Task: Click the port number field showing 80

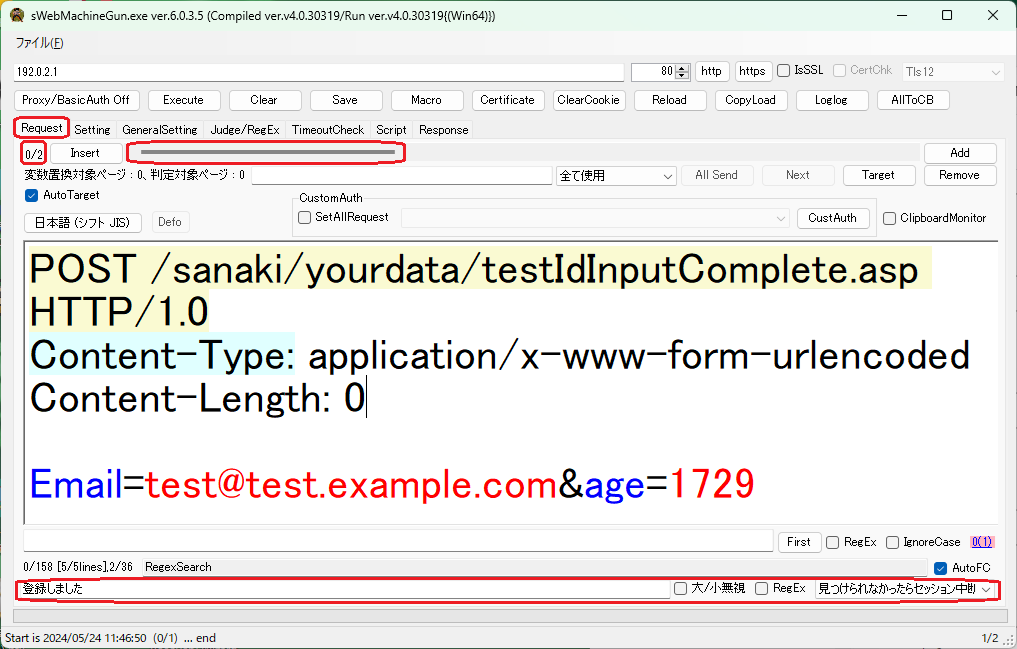Action: coord(652,71)
